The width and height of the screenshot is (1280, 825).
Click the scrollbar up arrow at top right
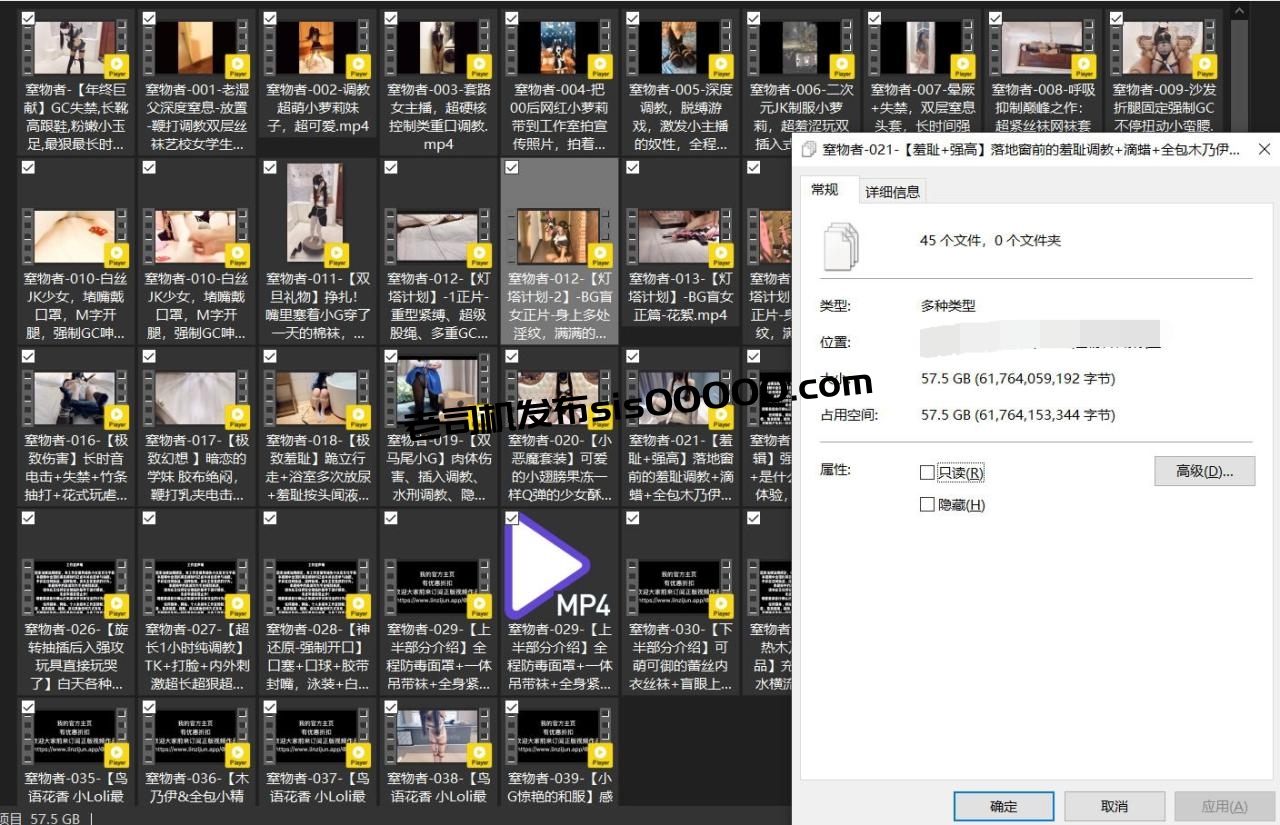coord(1240,10)
